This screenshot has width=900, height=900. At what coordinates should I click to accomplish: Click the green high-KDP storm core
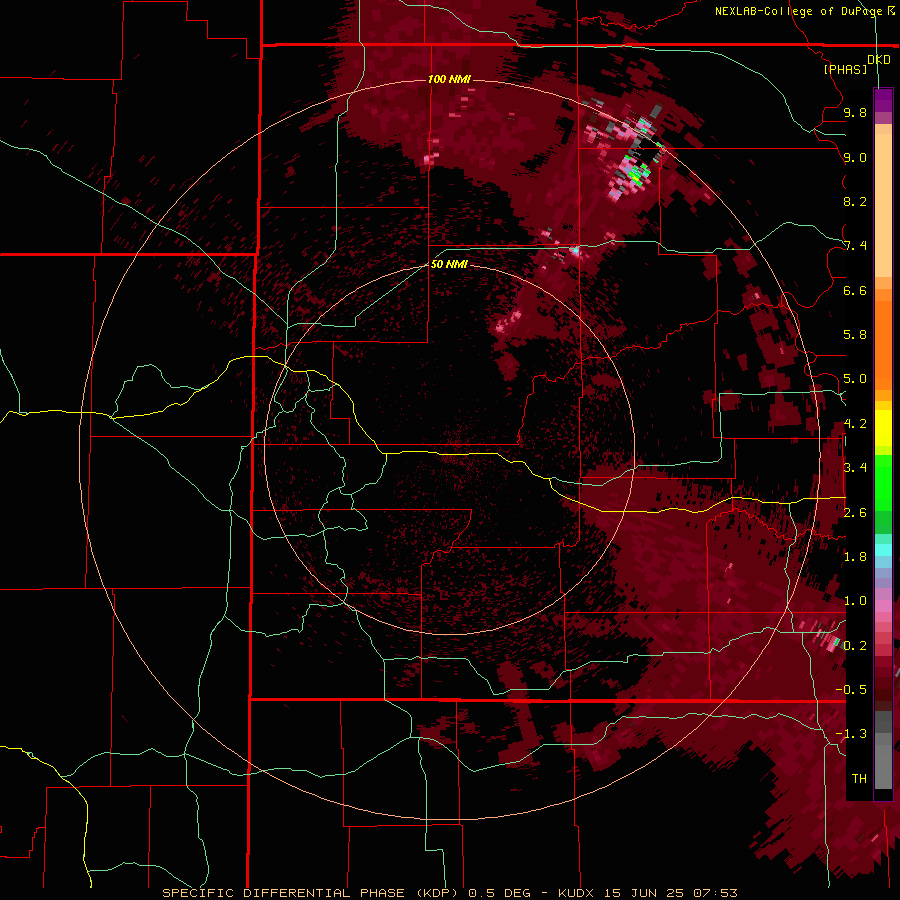636,172
